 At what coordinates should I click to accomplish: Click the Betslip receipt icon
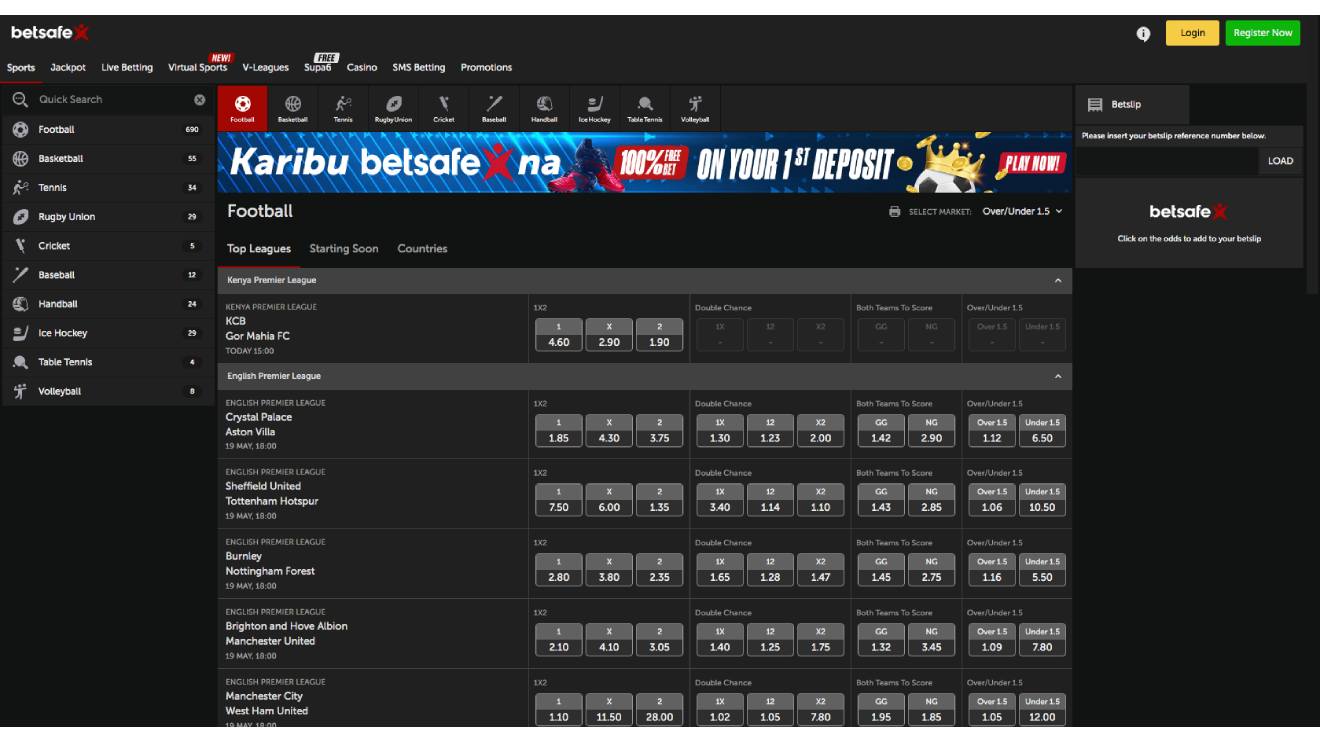[1095, 105]
